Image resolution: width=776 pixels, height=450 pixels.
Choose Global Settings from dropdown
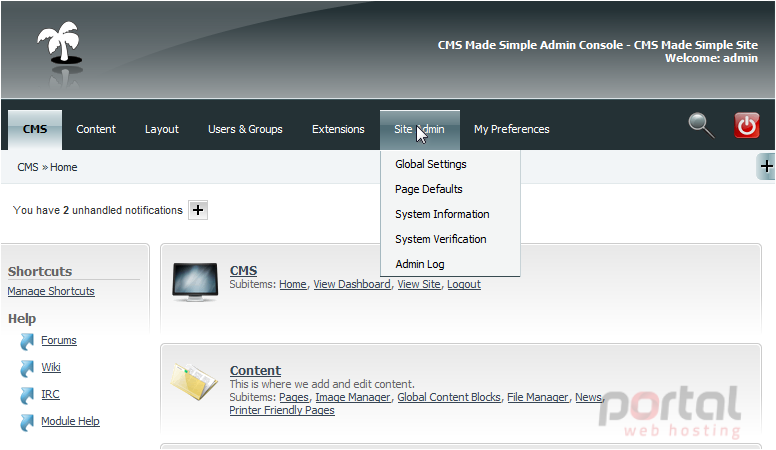(431, 164)
